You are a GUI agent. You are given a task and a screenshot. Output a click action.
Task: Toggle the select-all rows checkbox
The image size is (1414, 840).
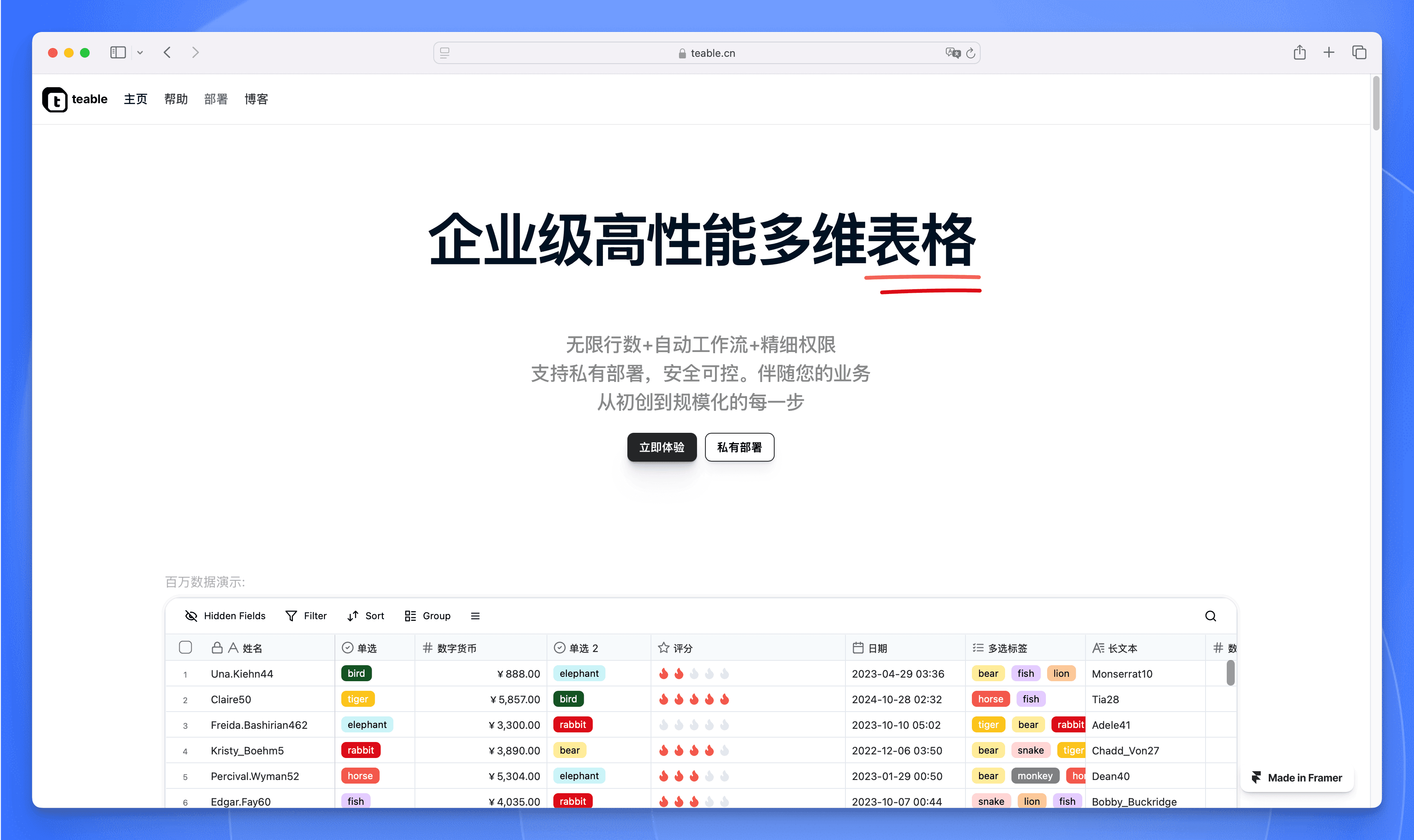tap(185, 648)
